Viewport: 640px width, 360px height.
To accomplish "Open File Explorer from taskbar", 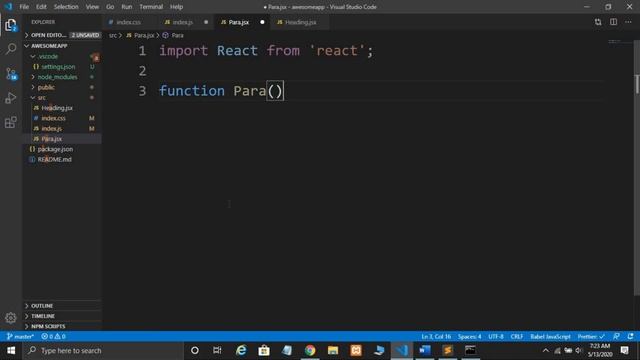I will coord(333,350).
